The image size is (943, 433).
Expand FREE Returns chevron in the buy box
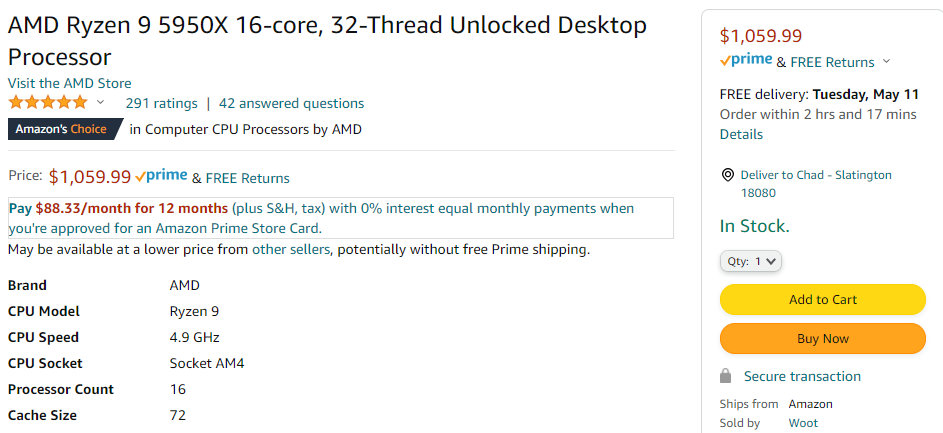pos(887,62)
